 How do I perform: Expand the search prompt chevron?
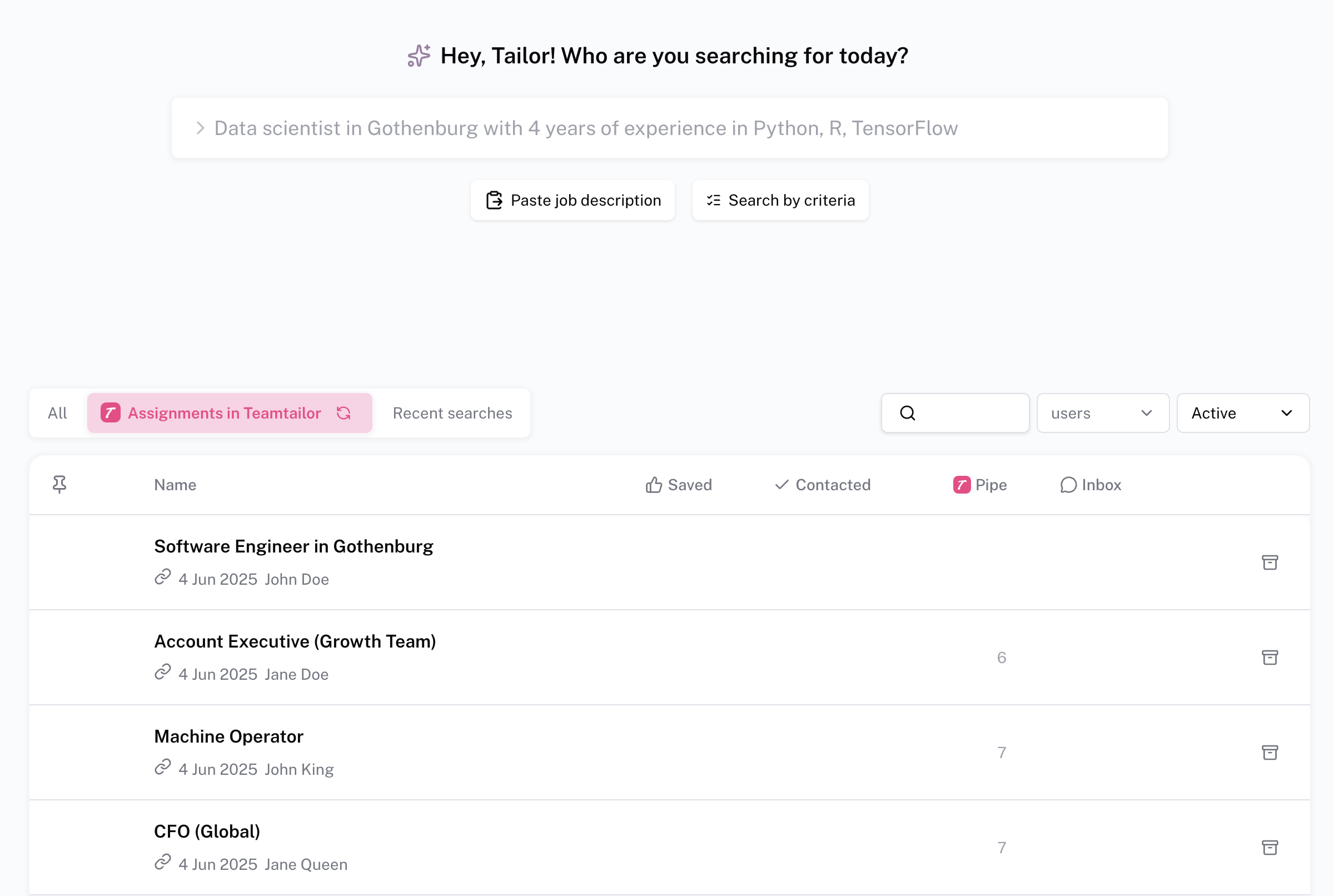coord(200,128)
